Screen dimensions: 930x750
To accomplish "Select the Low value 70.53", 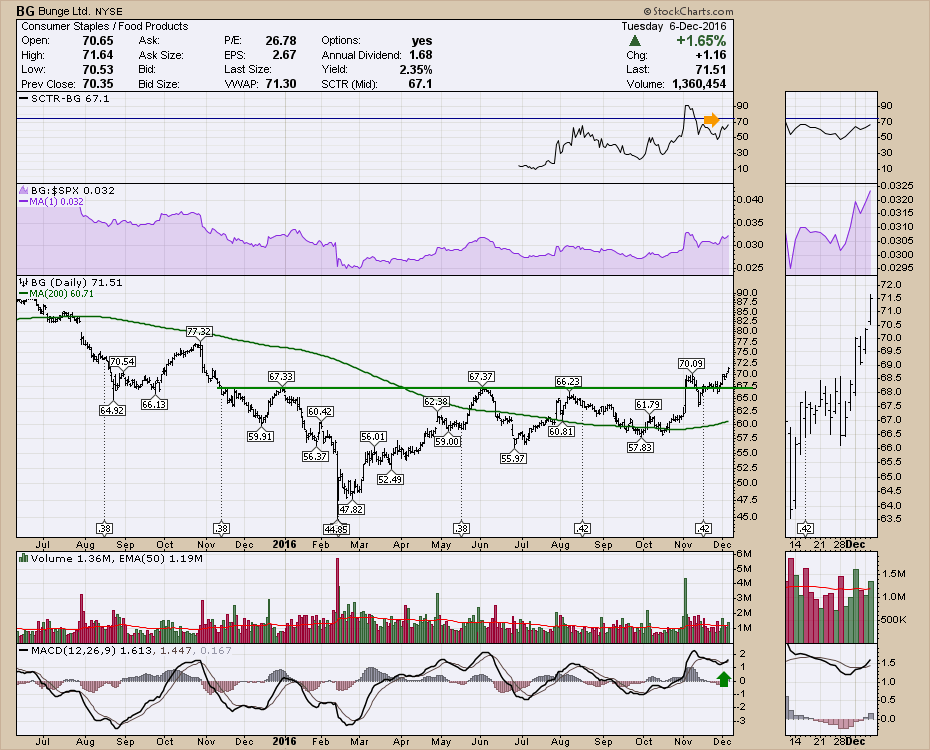I will point(98,69).
